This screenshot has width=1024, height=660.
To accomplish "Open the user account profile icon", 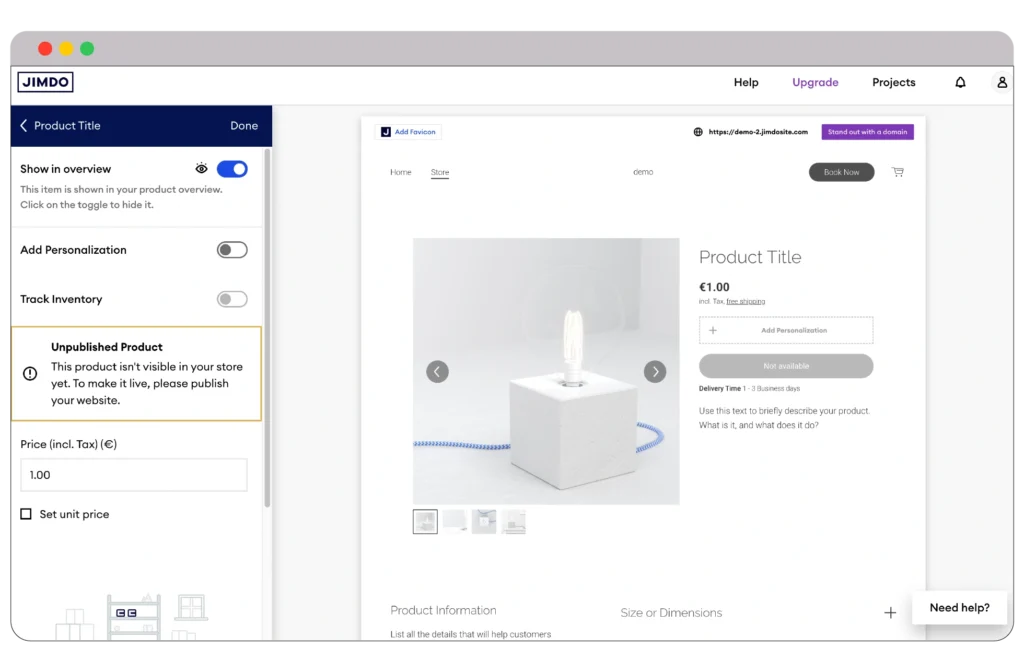I will click(x=1001, y=83).
